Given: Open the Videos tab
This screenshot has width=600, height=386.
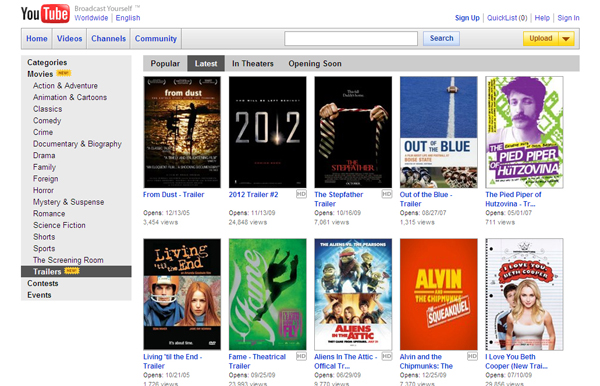Looking at the screenshot, I should point(69,39).
